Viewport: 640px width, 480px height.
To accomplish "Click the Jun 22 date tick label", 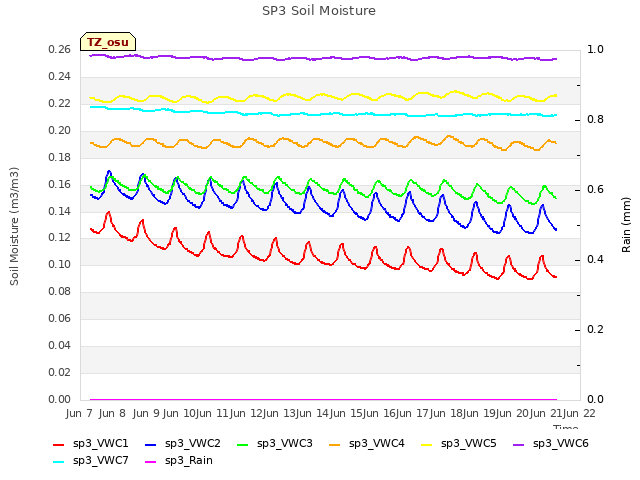I will click(578, 413).
